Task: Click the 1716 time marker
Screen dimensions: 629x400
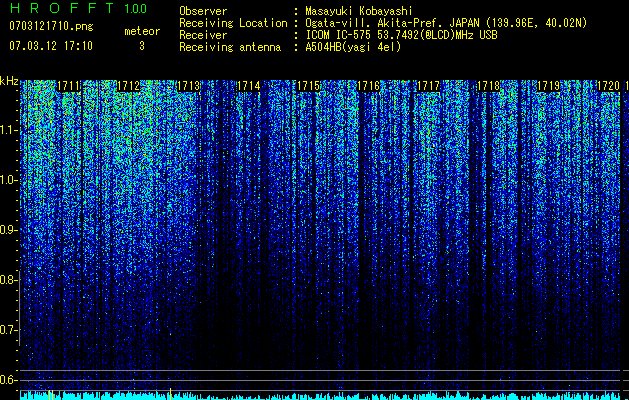Action: pos(369,86)
